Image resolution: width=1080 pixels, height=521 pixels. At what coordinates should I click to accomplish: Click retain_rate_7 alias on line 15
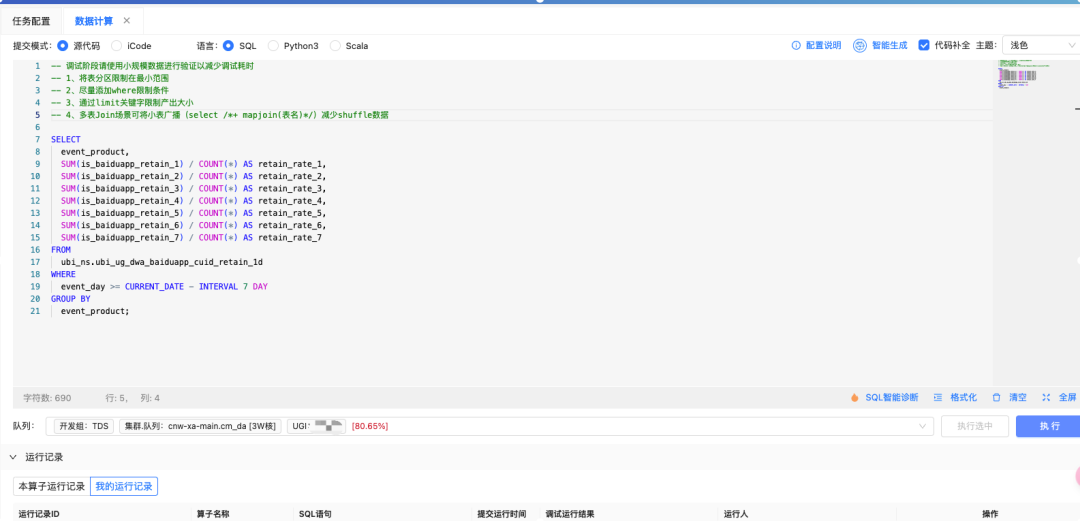[290, 237]
